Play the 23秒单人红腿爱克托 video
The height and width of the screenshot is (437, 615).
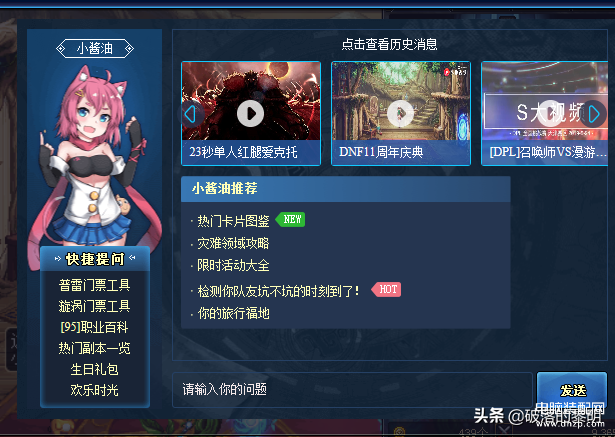251,113
